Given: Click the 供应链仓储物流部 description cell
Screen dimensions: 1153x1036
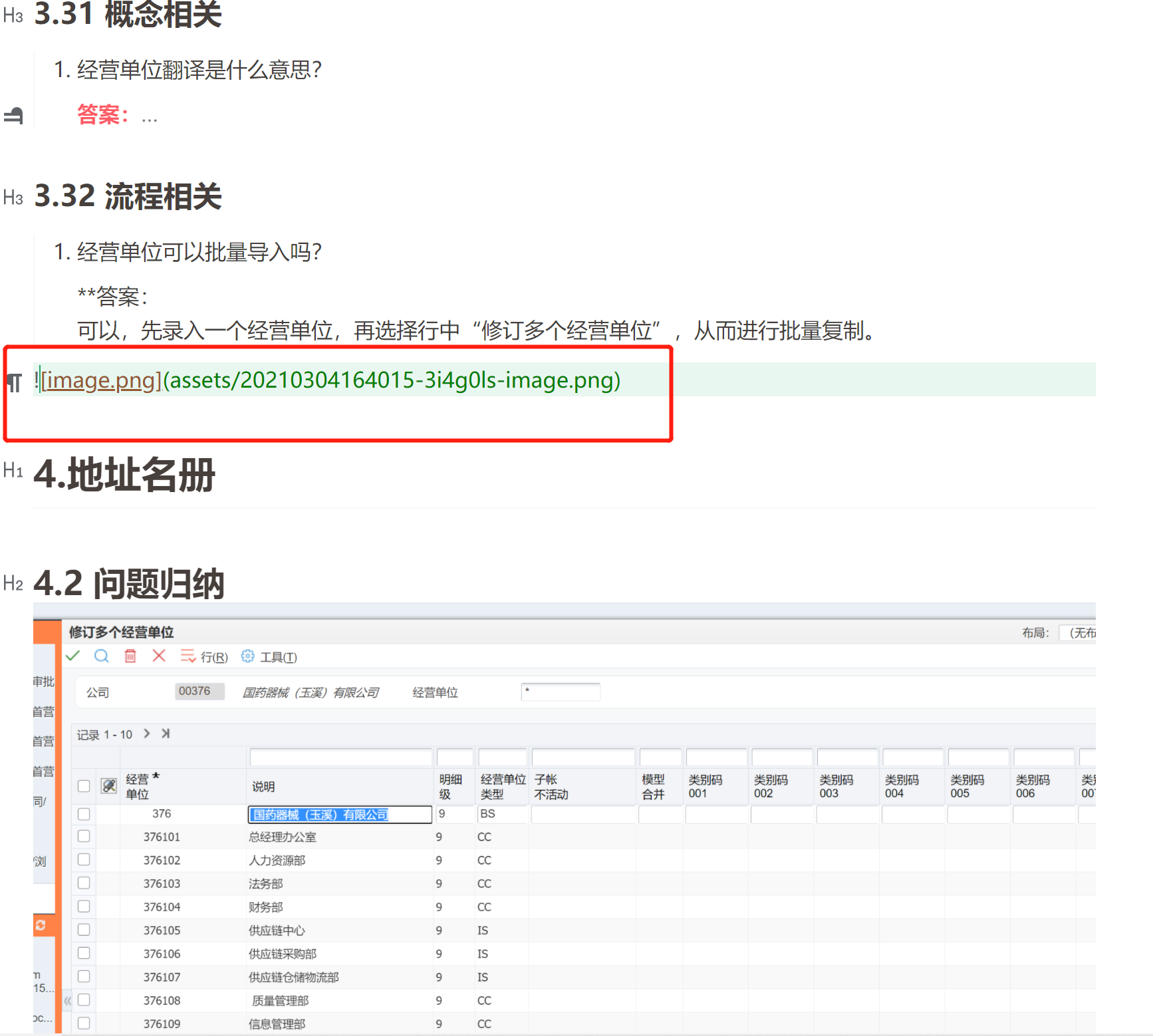Looking at the screenshot, I should [x=294, y=977].
